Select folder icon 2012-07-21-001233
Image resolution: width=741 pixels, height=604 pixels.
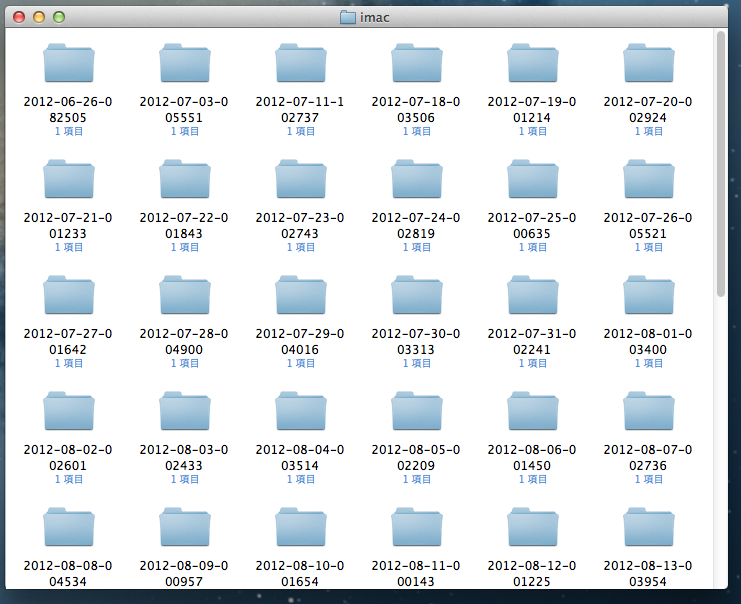[x=69, y=179]
